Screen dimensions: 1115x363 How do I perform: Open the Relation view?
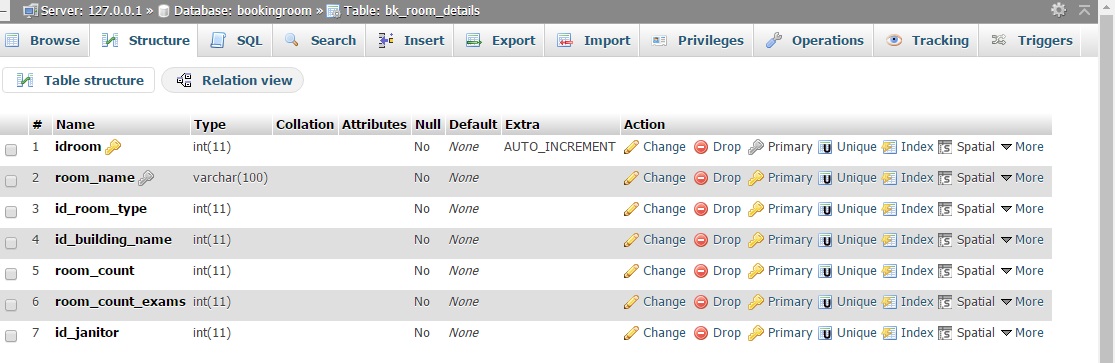(x=233, y=80)
